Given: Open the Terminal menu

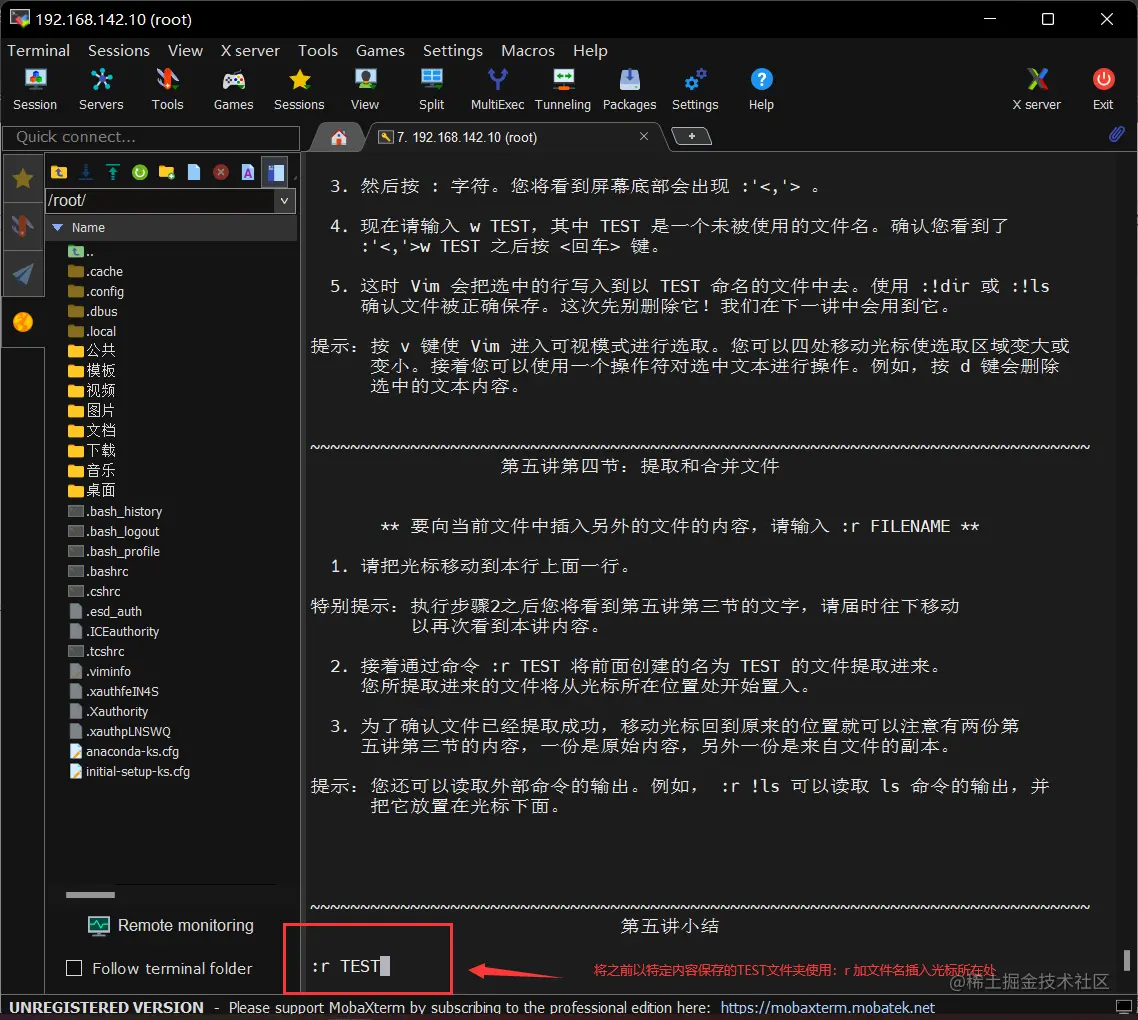Looking at the screenshot, I should [38, 50].
